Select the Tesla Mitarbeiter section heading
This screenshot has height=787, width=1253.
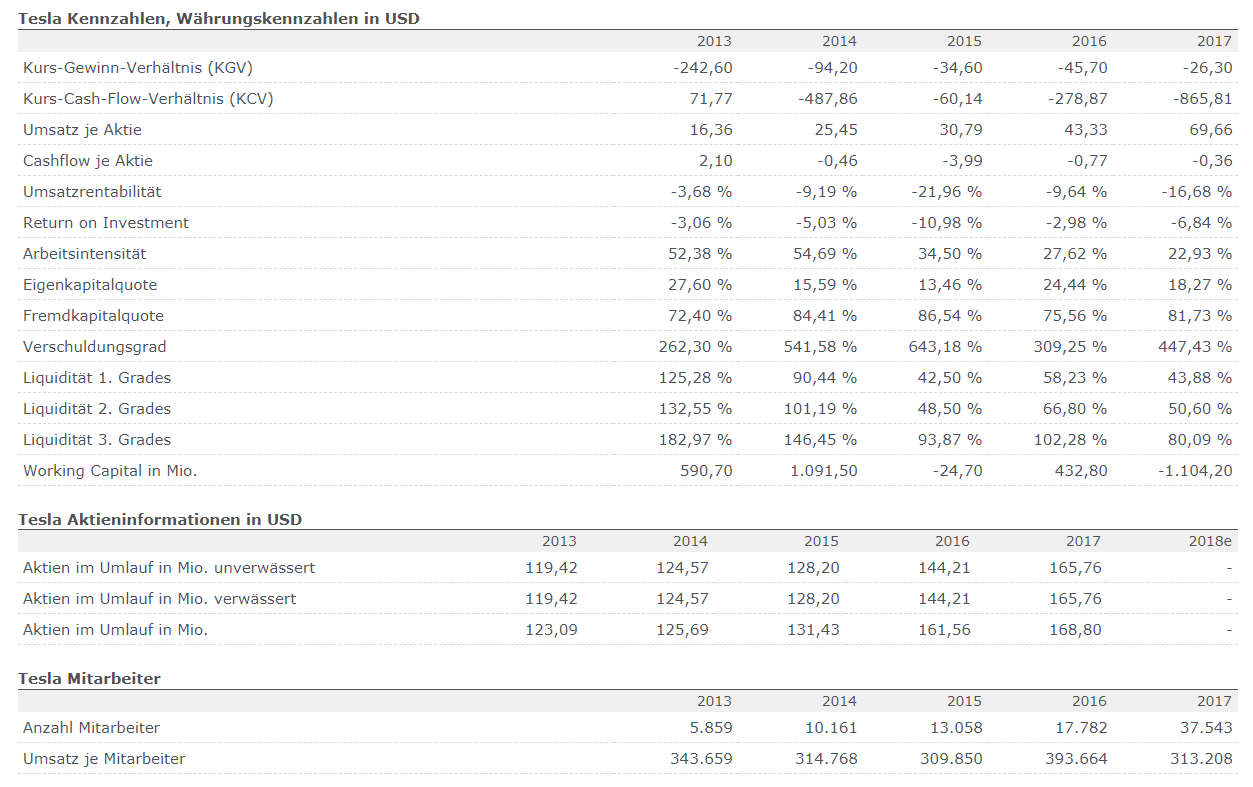pos(90,679)
